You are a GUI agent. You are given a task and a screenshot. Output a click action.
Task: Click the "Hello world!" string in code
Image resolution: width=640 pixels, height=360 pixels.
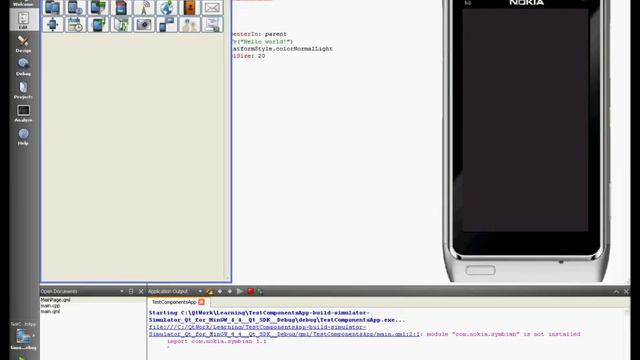pos(264,42)
